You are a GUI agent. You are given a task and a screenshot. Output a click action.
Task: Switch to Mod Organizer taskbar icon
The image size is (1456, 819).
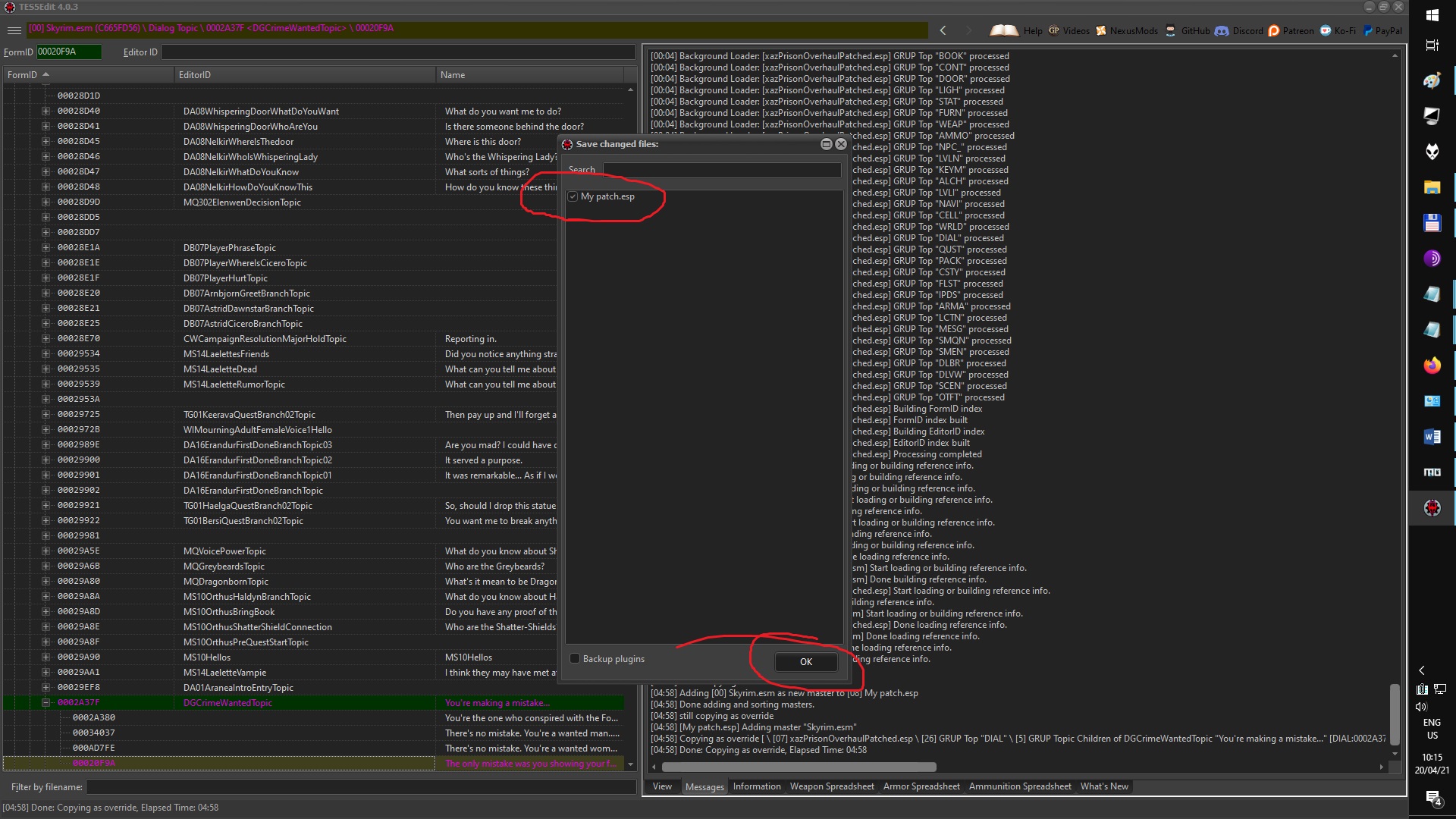pos(1432,472)
